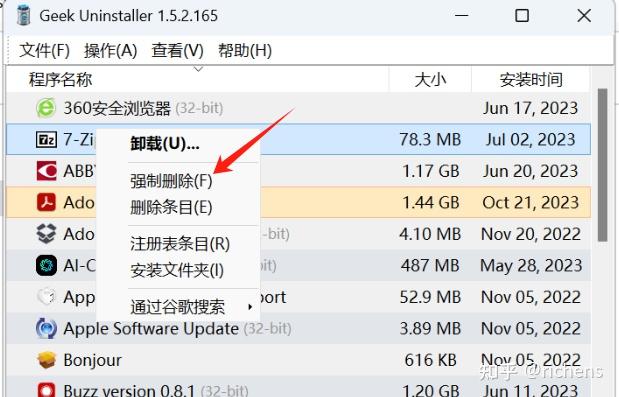Sort by 程序名称 column header
This screenshot has height=397, width=619.
60,79
